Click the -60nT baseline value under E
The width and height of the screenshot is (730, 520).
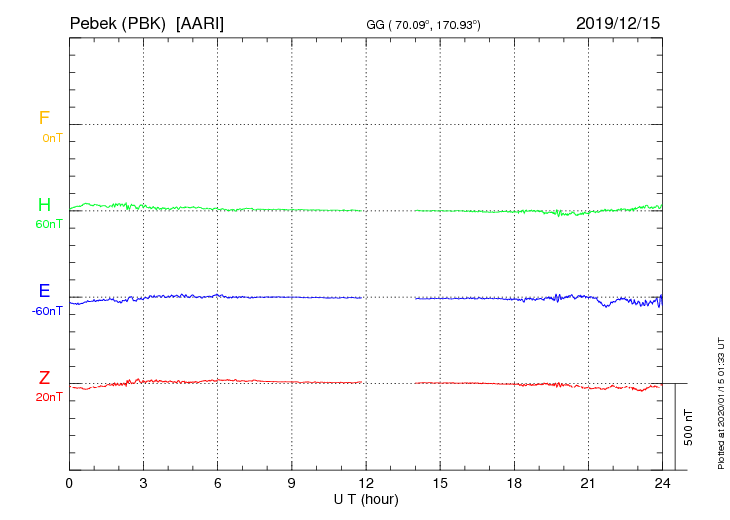tap(46, 311)
